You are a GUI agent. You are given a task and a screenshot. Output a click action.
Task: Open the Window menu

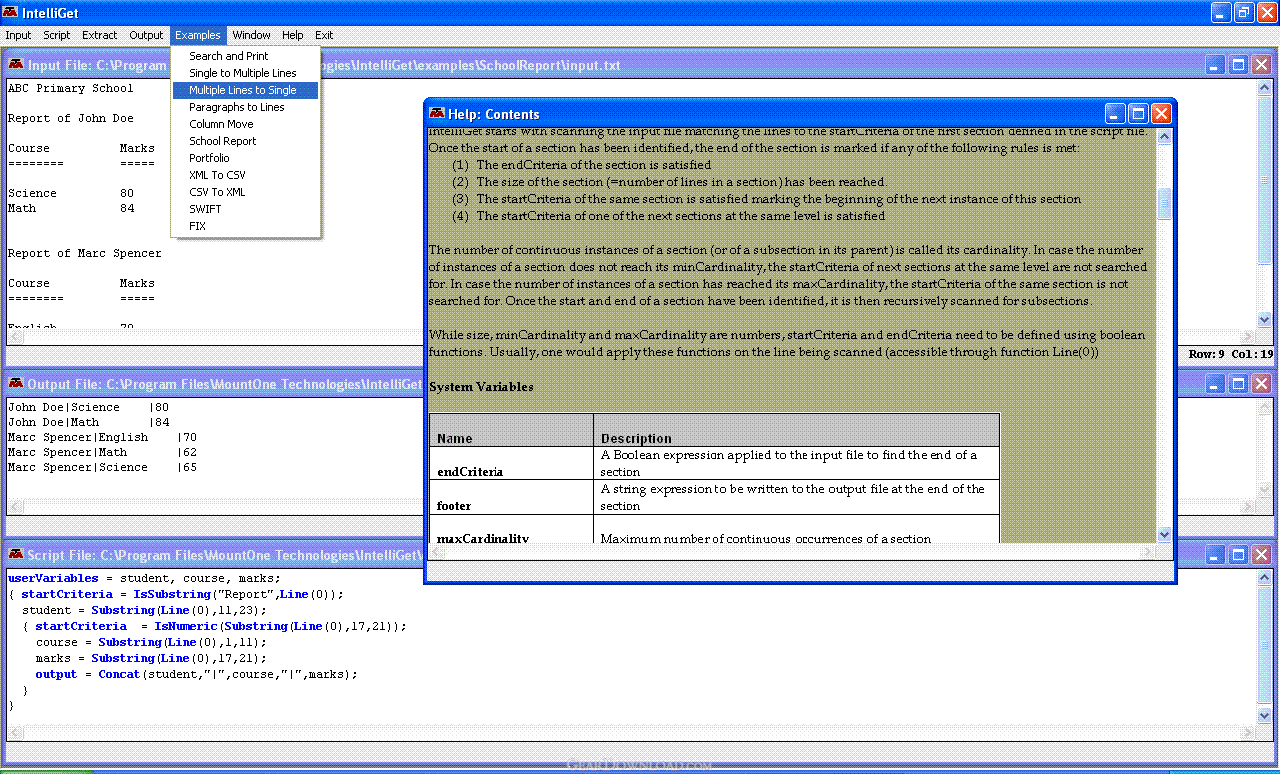(252, 35)
